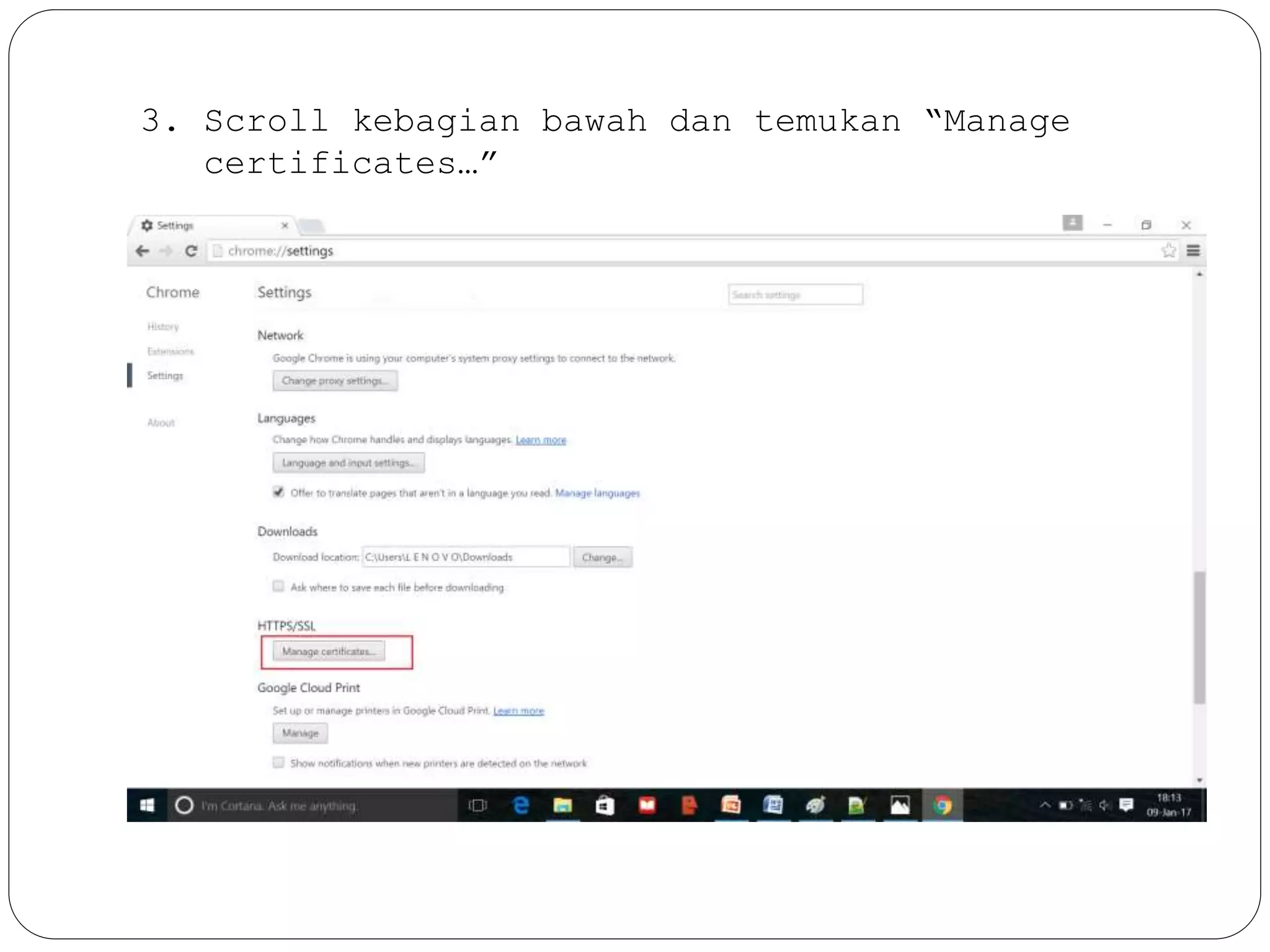Bookmark this page with the star icon

tap(1168, 250)
